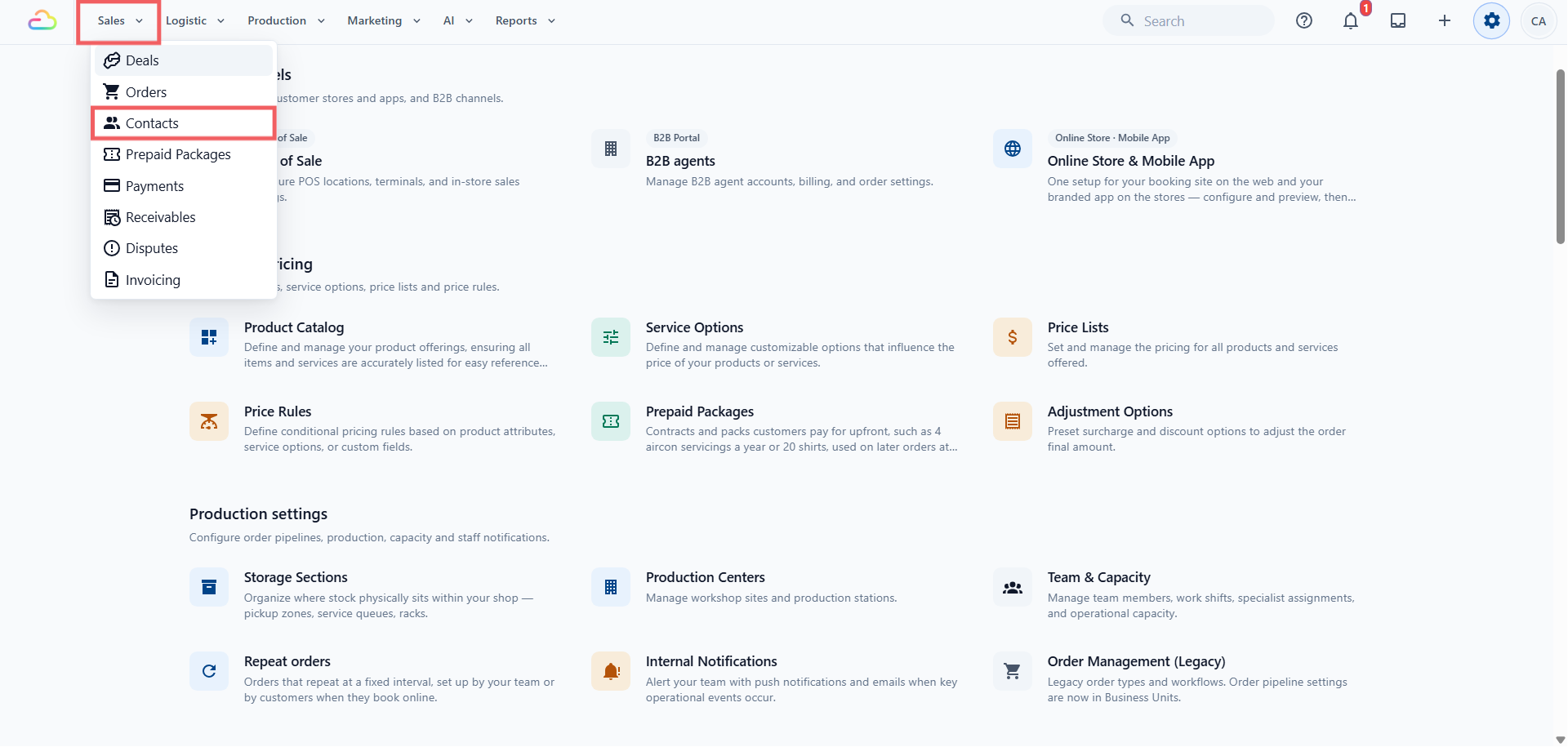The image size is (1568, 747).
Task: Select Disputes from Sales menu
Action: tap(184, 248)
